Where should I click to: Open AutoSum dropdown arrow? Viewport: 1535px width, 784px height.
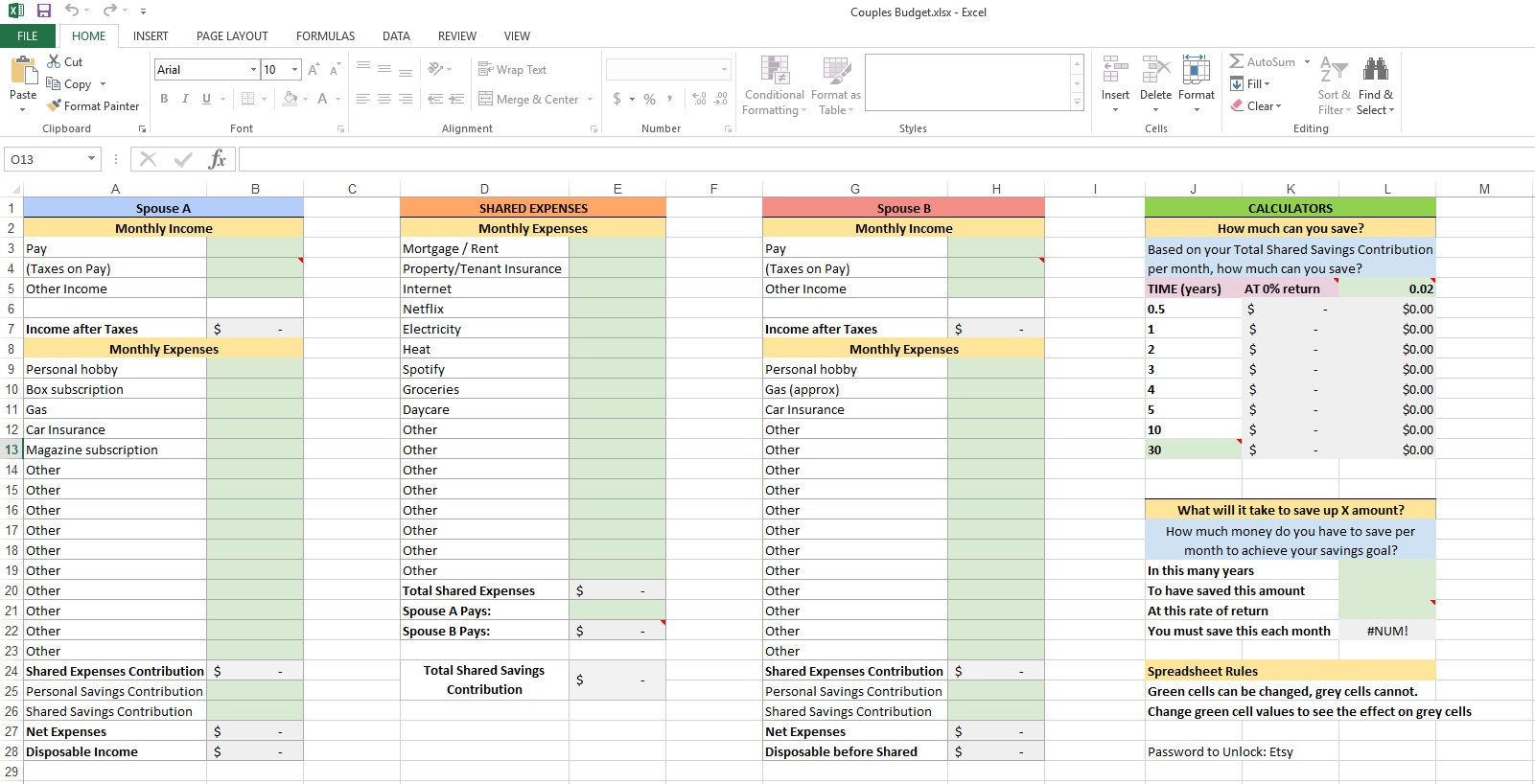[1307, 61]
